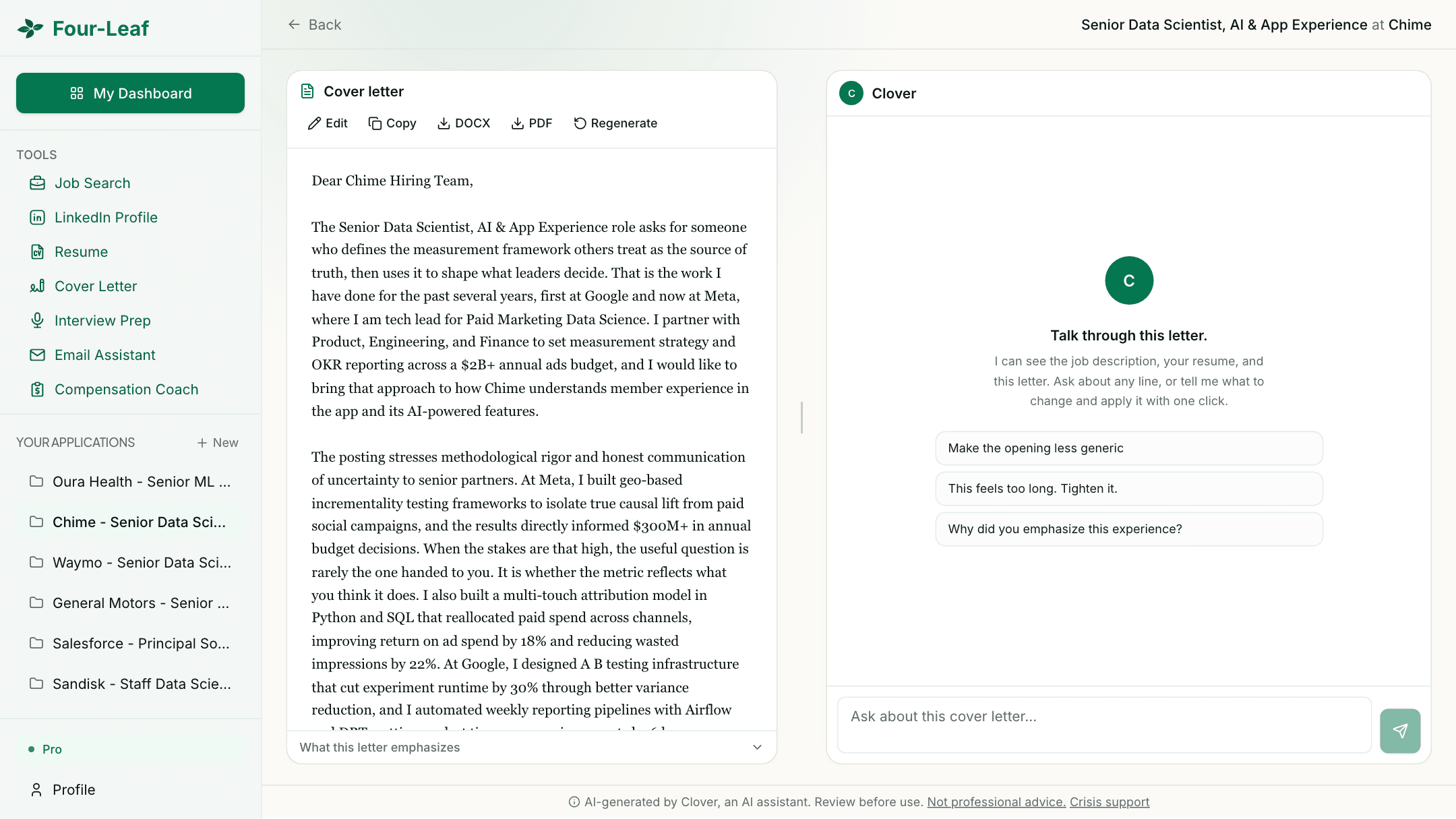
Task: Open the Waymo application folder
Action: pyautogui.click(x=130, y=563)
